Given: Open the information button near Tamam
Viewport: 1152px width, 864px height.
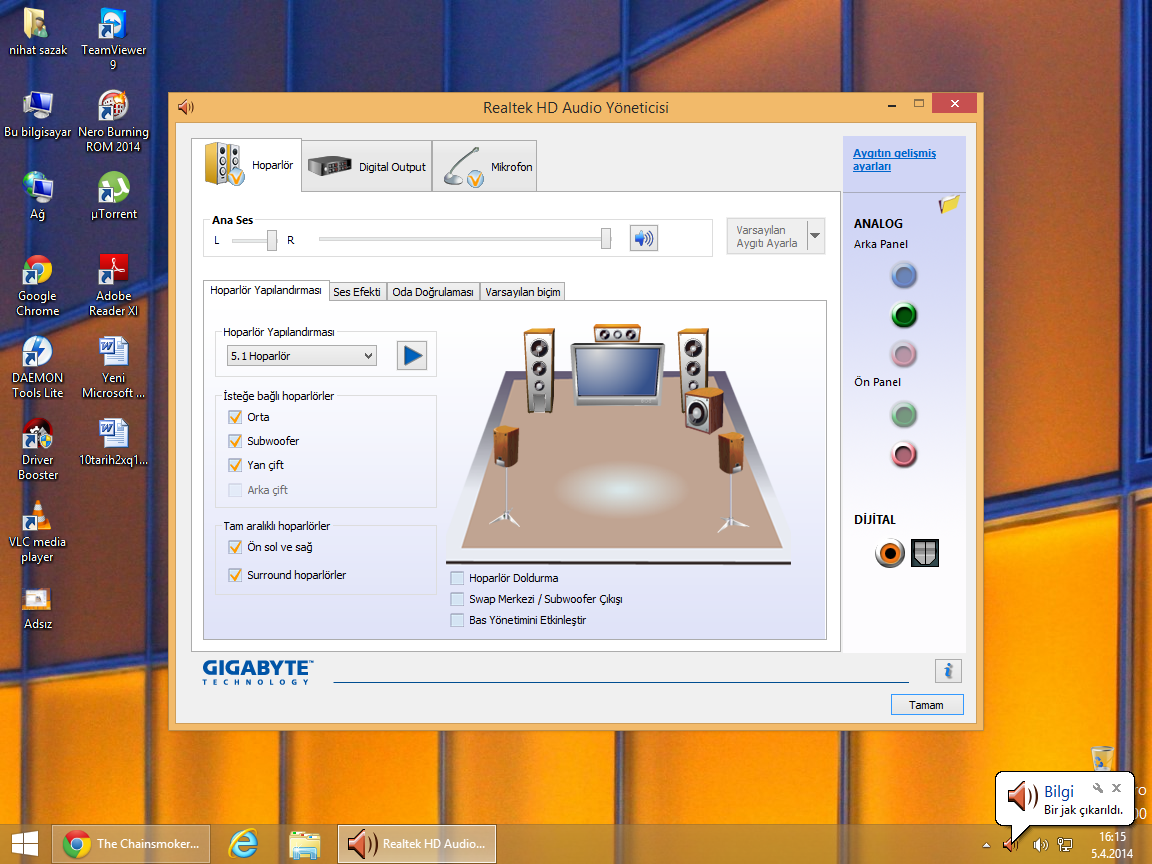Looking at the screenshot, I should pos(948,671).
